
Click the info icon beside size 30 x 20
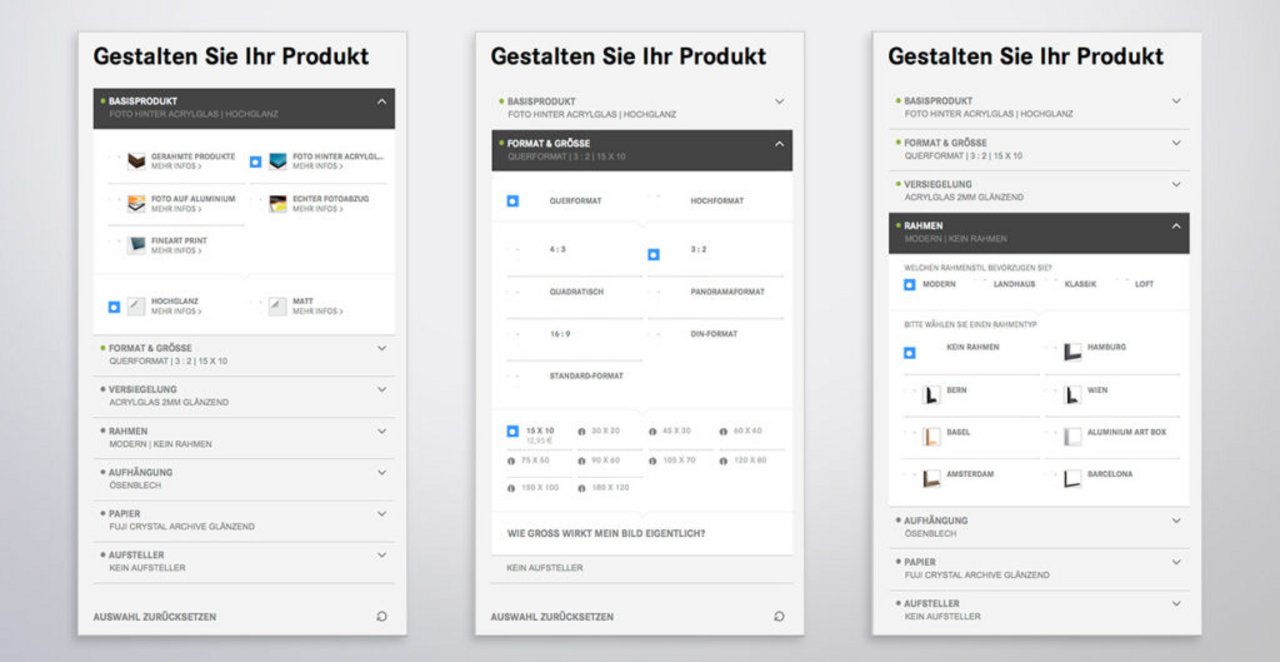point(582,431)
